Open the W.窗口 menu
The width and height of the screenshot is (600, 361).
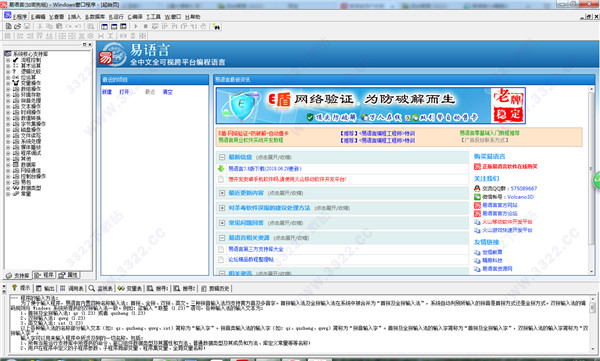click(173, 16)
